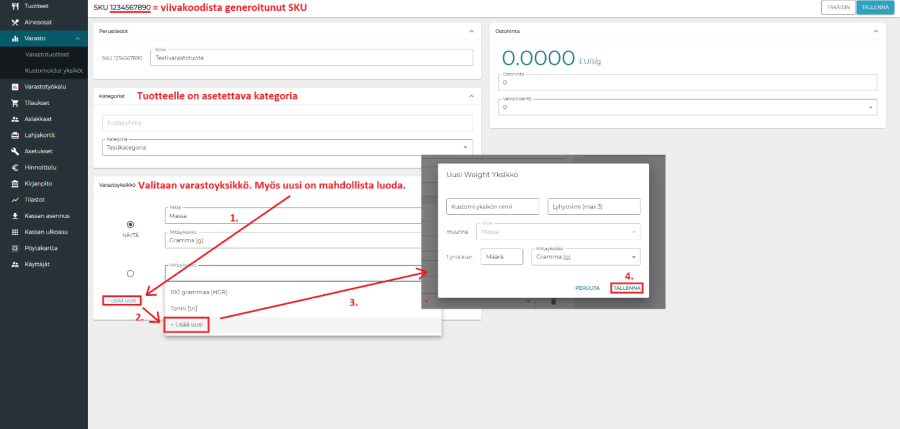Image resolution: width=900 pixels, height=429 pixels.
Task: Open Asetukset settings in sidebar
Action: pos(38,151)
